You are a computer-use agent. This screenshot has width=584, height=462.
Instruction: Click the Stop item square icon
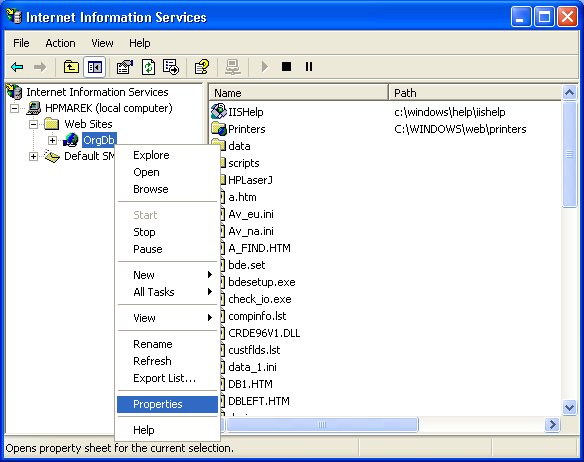[286, 67]
